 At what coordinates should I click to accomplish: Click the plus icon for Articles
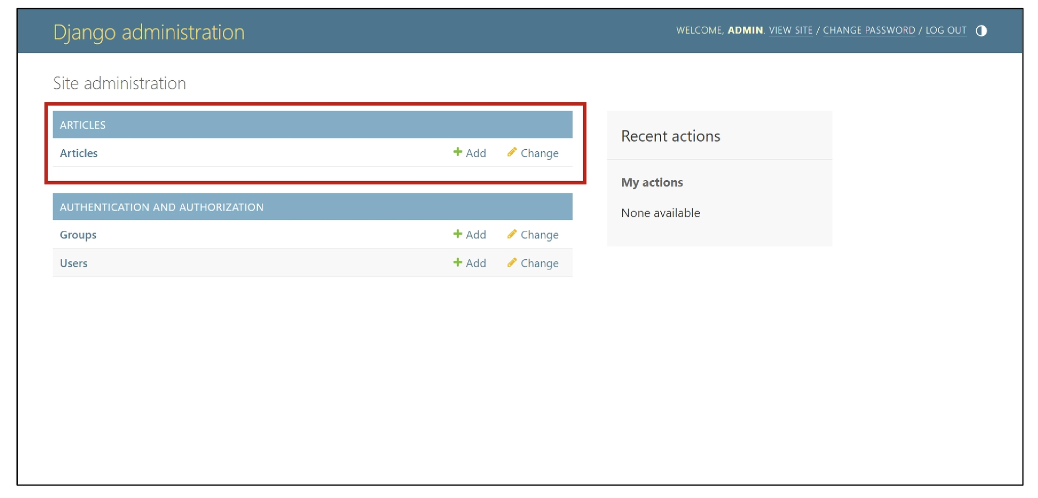457,152
